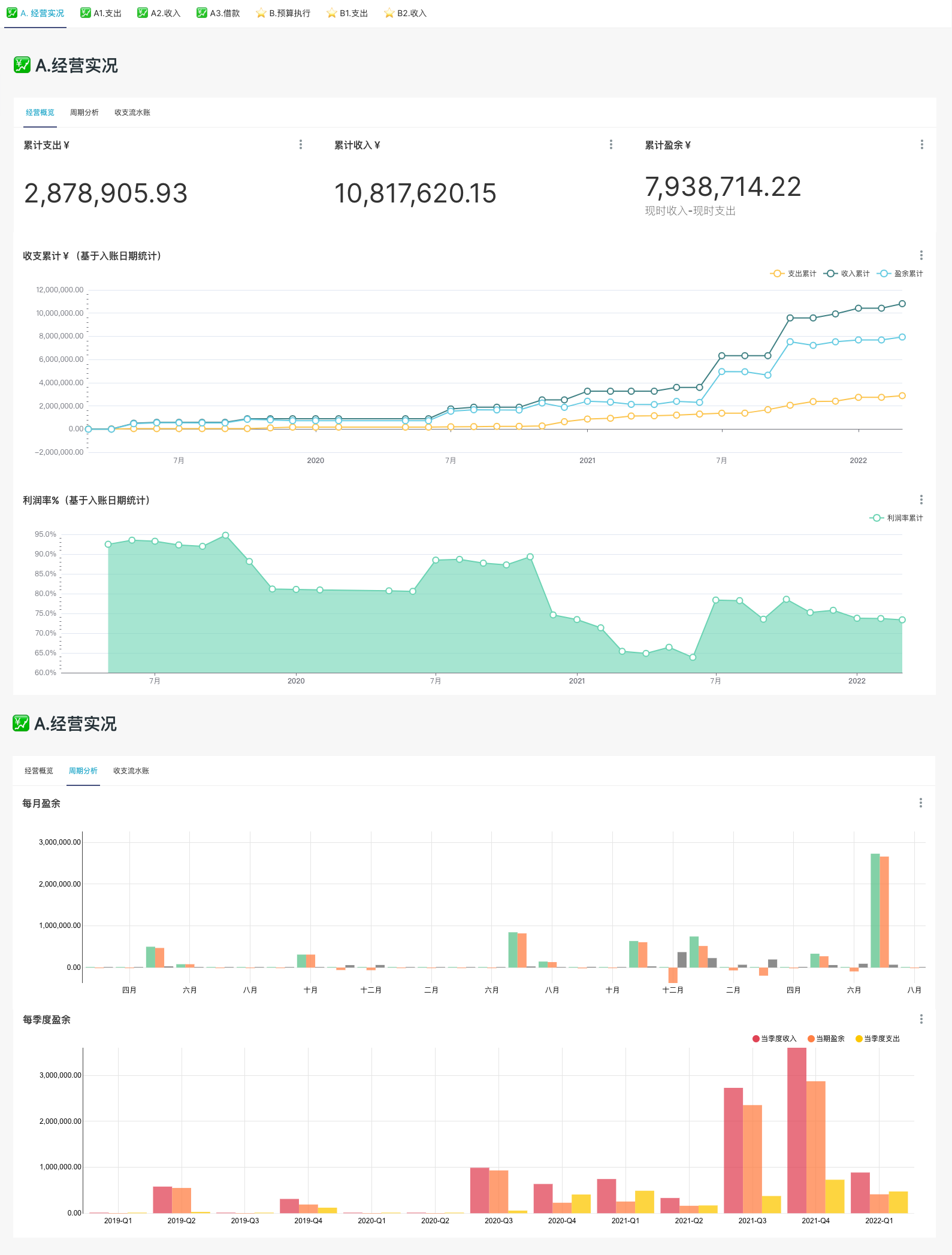Image resolution: width=952 pixels, height=1255 pixels.
Task: Open the B.预算执行 tab
Action: 283,13
